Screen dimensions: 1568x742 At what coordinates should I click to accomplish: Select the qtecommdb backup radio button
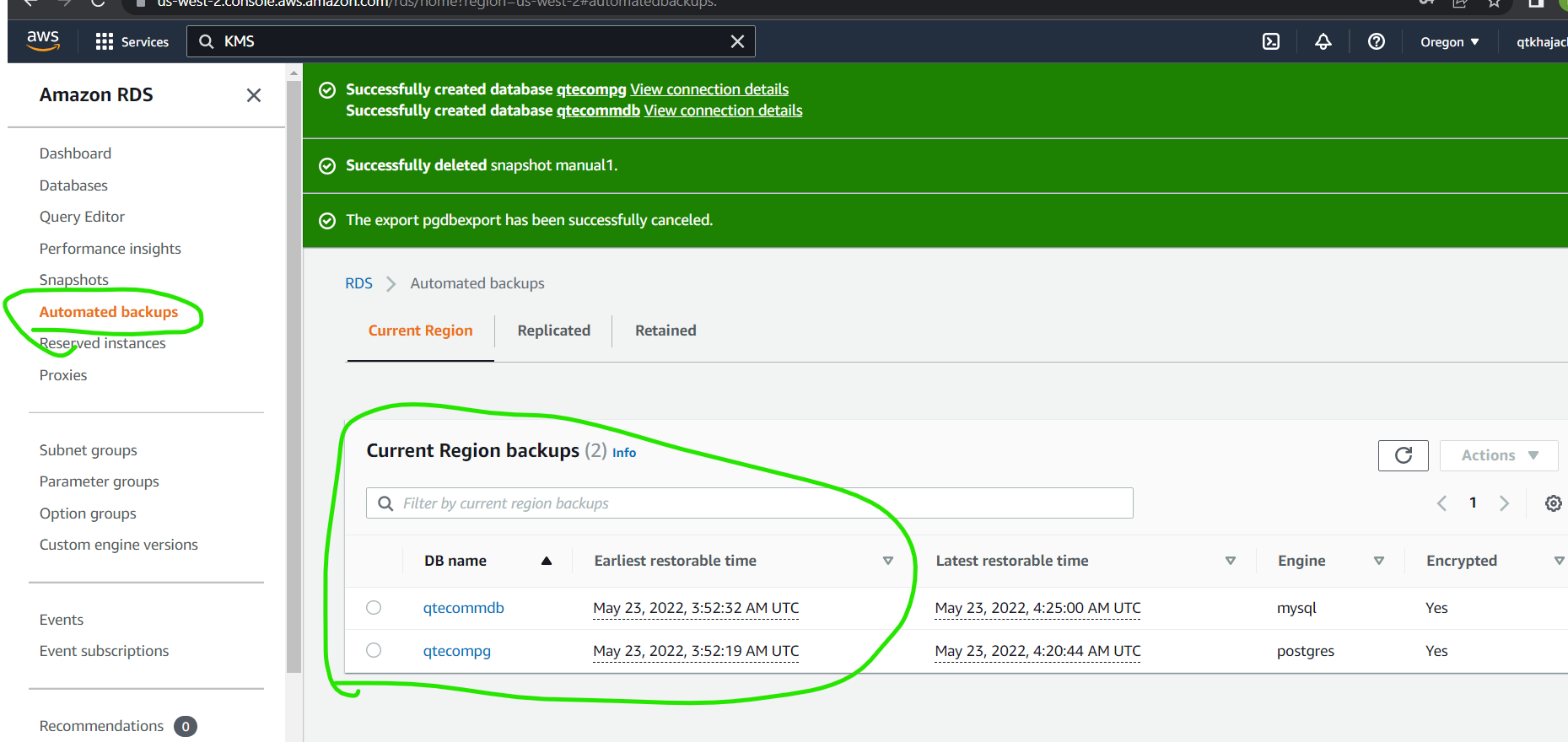(374, 608)
